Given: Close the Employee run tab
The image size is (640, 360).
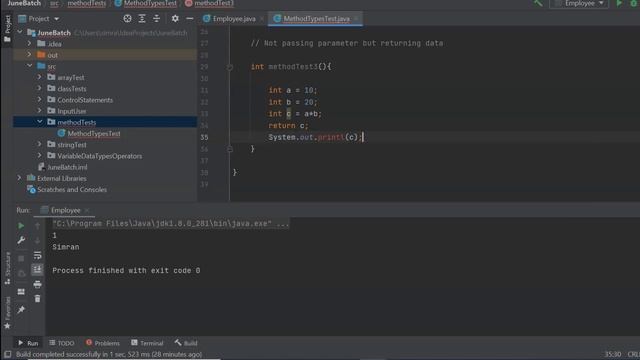Looking at the screenshot, I should [87, 210].
